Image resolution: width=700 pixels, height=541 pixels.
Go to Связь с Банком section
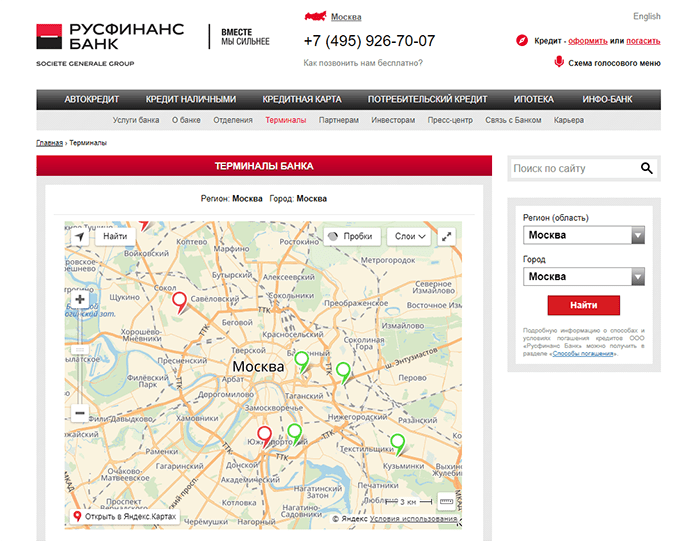click(x=513, y=120)
